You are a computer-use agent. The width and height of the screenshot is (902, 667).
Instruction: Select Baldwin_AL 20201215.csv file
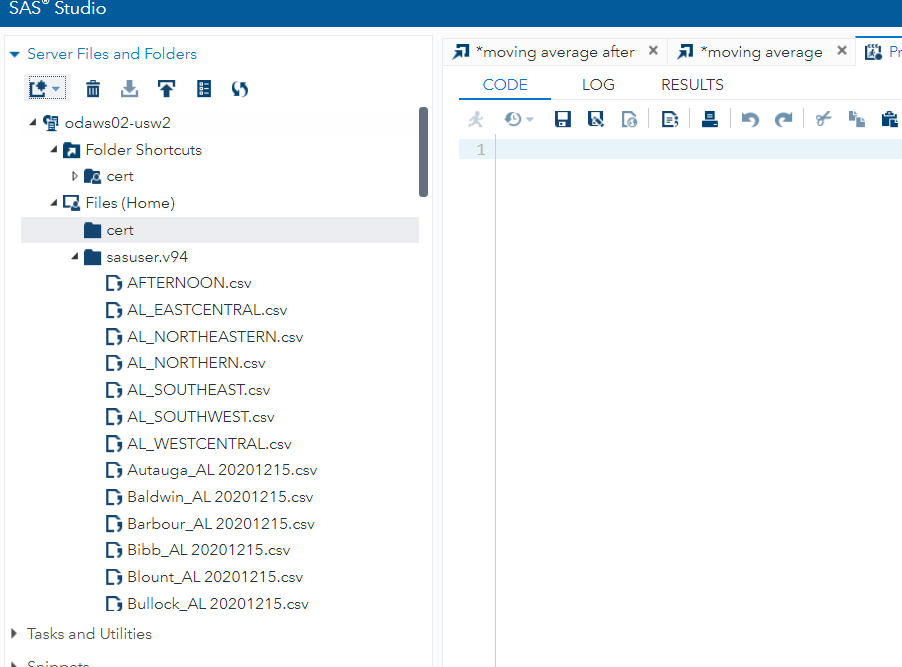click(x=220, y=497)
